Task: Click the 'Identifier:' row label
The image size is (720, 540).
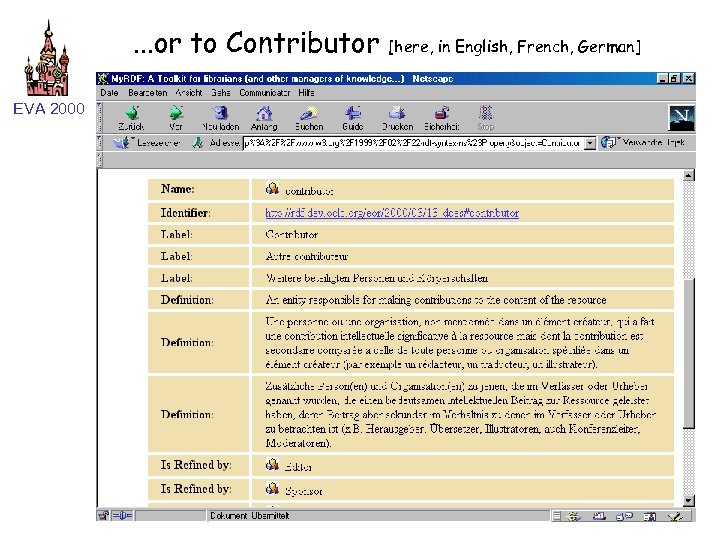Action: (x=186, y=213)
